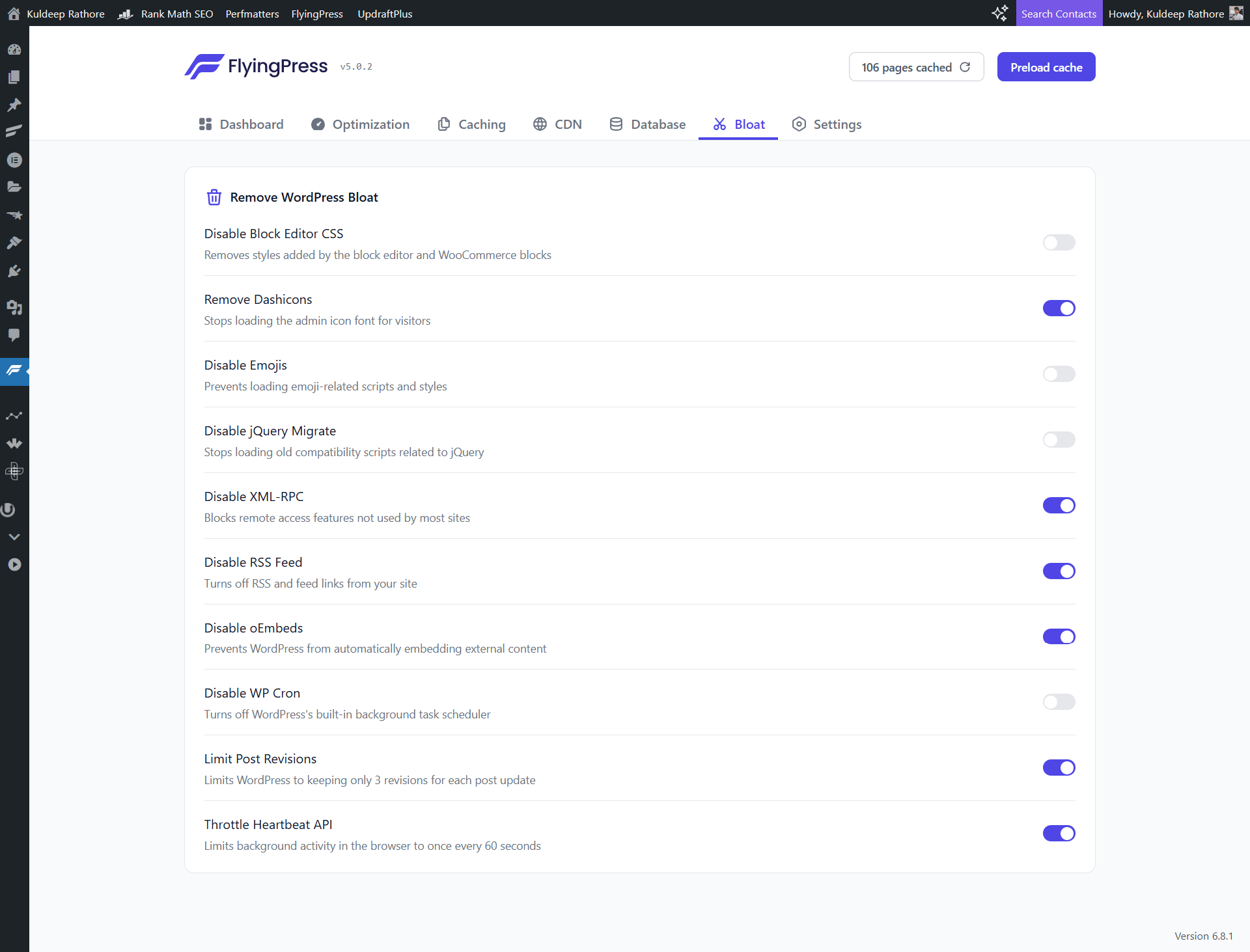Open the Elementor circle icon in sidebar
1250x952 pixels.
click(14, 160)
